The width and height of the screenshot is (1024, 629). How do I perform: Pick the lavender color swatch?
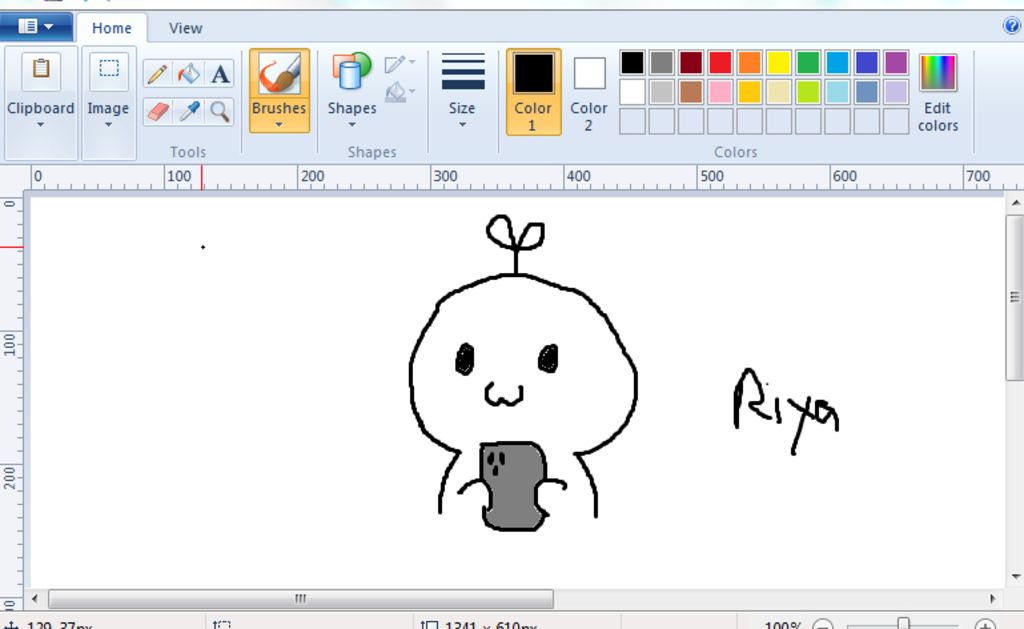[x=897, y=92]
